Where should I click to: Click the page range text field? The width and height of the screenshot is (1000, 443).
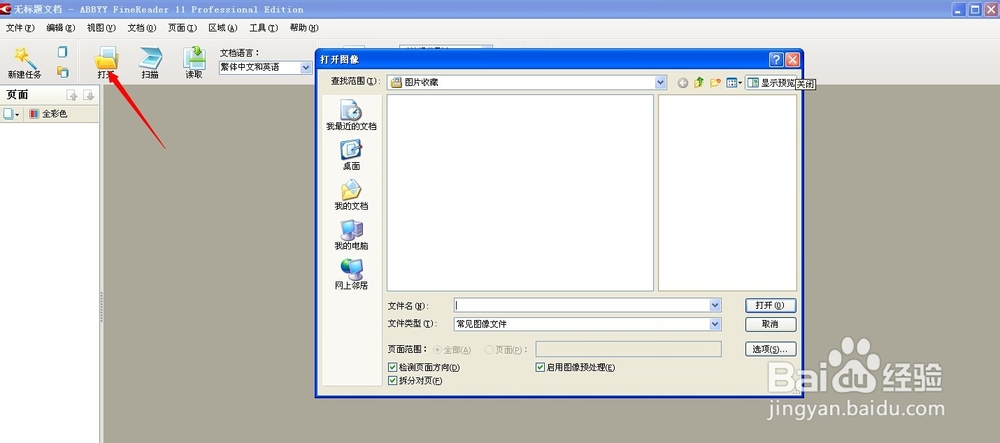tap(628, 349)
